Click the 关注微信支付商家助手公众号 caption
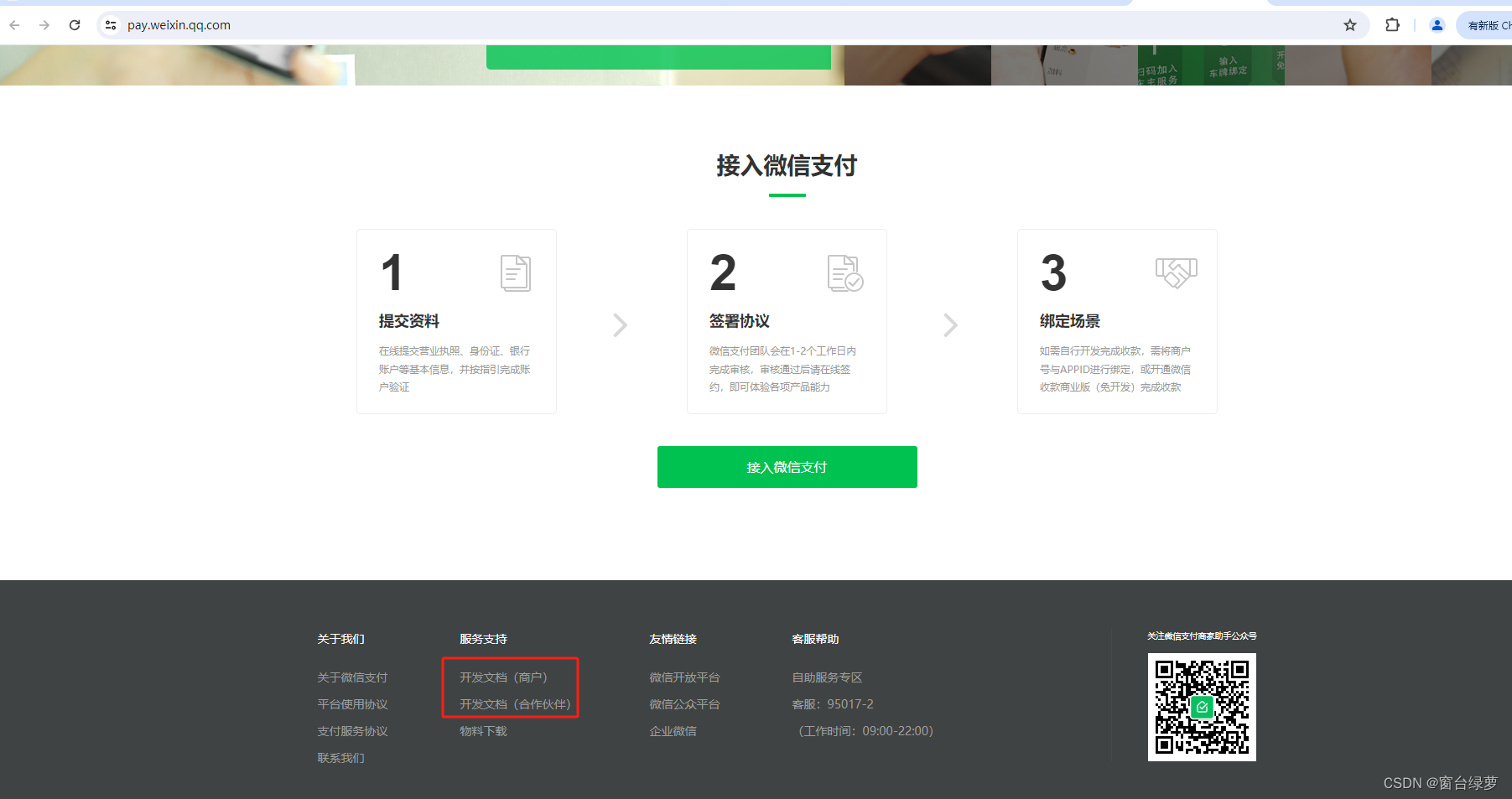 [1202, 636]
